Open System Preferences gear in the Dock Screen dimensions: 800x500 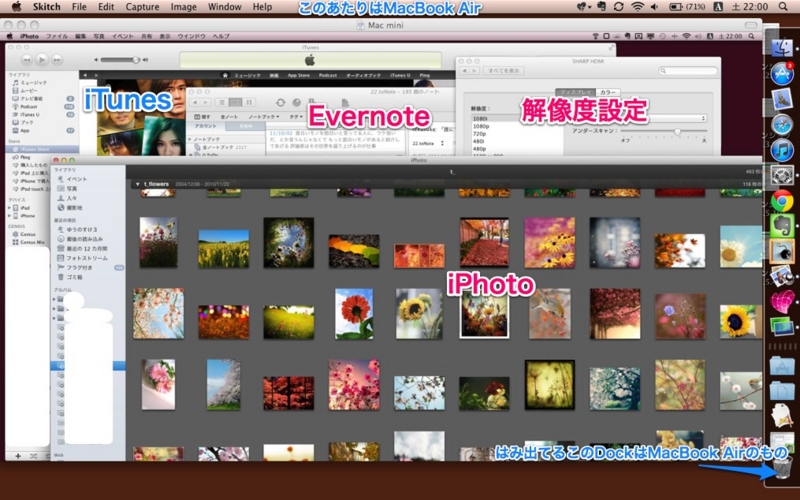pyautogui.click(x=782, y=176)
